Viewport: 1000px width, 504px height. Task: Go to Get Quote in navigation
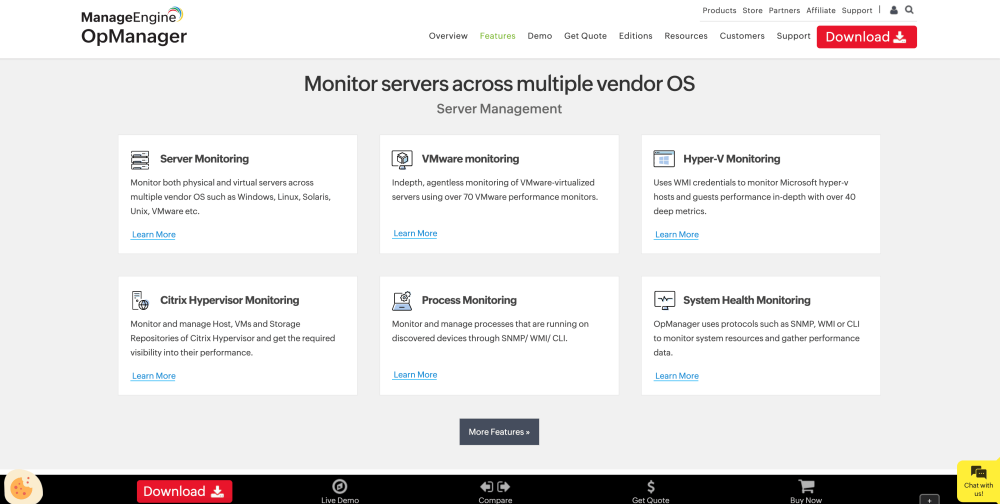pyautogui.click(x=585, y=36)
